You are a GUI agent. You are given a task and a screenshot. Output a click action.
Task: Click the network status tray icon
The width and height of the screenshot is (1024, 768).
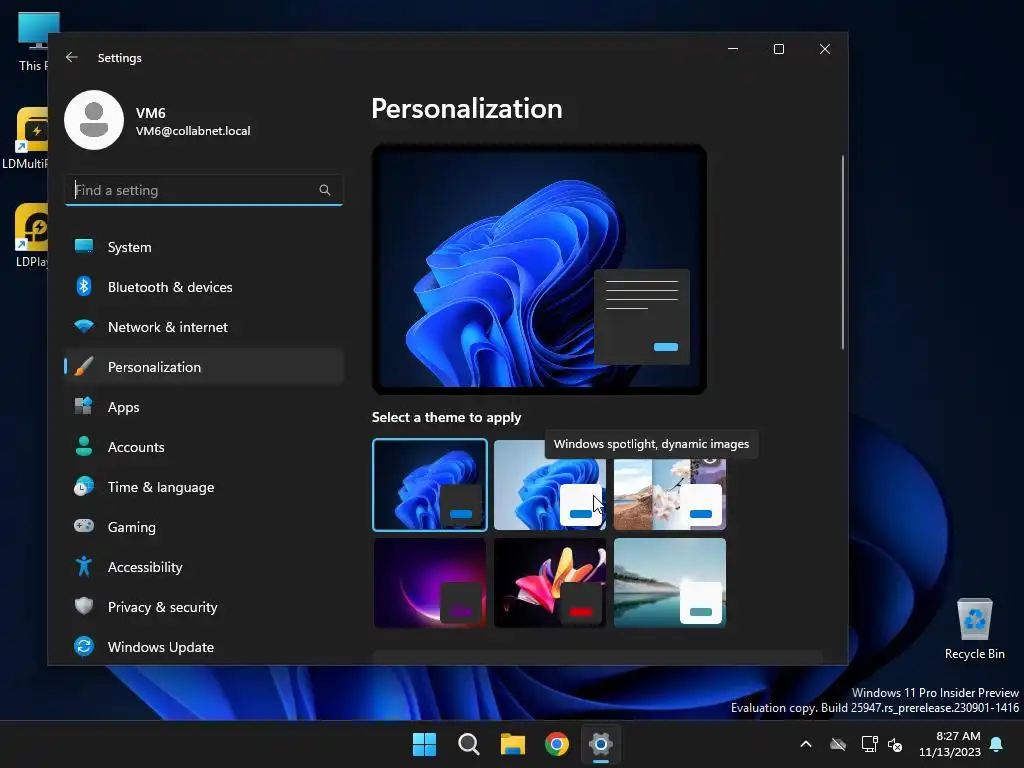[x=869, y=744]
